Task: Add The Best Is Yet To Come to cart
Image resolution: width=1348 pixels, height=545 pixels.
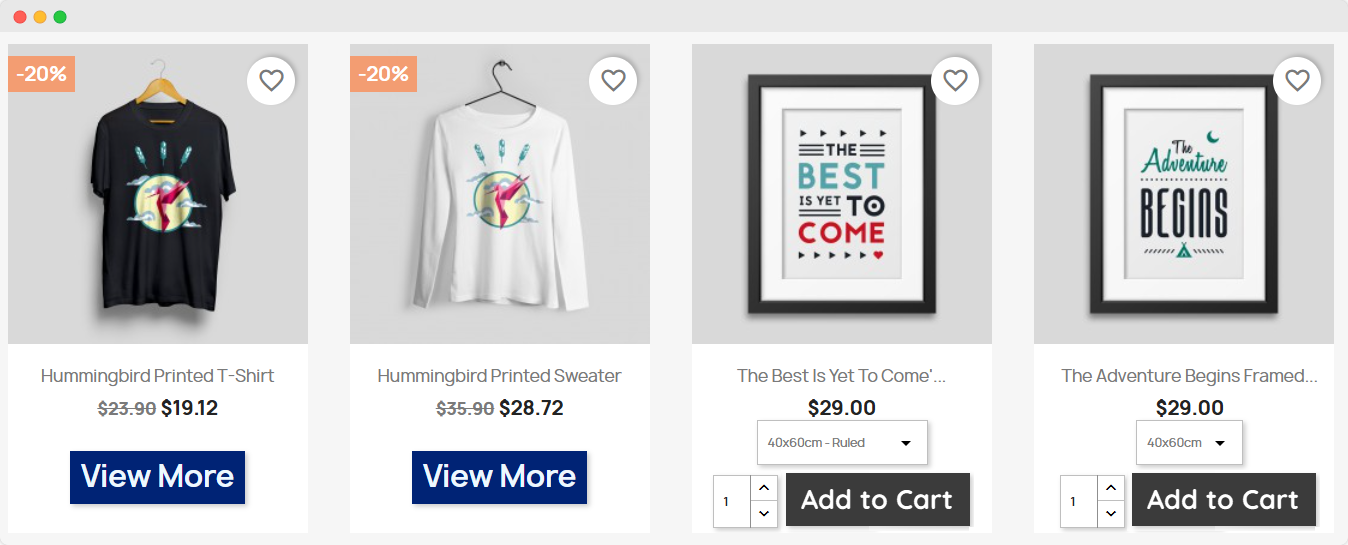Action: (877, 499)
